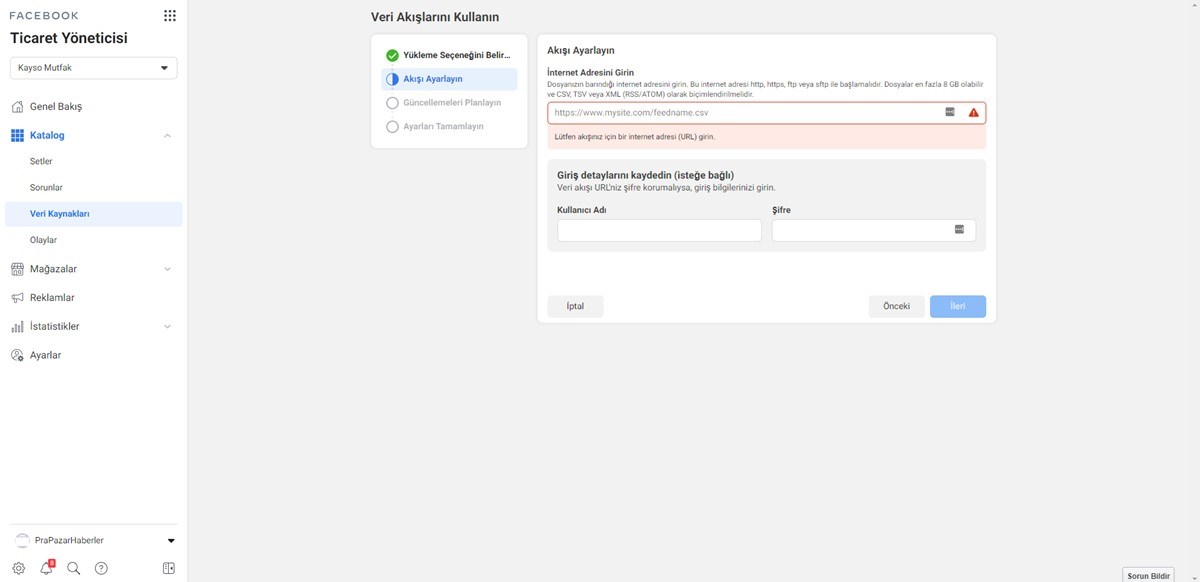Click the autofill icon in the URL field

point(950,113)
